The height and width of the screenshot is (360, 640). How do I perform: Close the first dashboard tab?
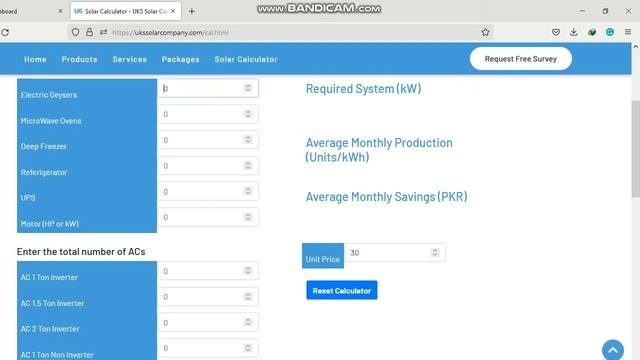click(x=60, y=11)
